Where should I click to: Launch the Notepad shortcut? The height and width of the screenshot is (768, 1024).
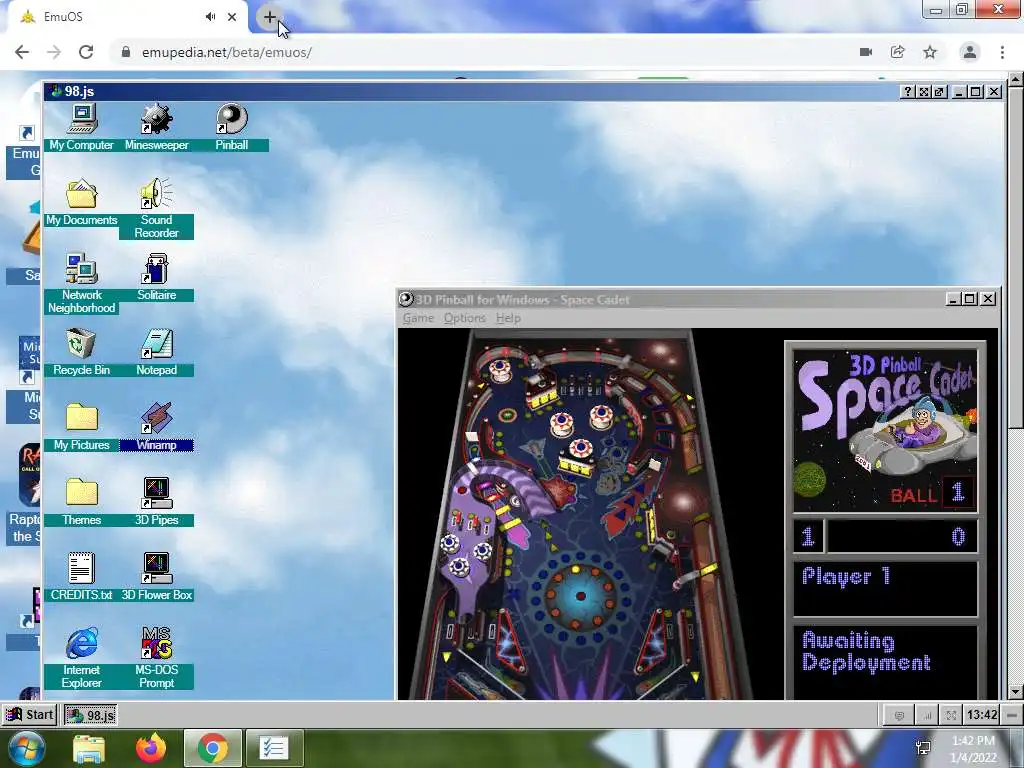click(157, 352)
